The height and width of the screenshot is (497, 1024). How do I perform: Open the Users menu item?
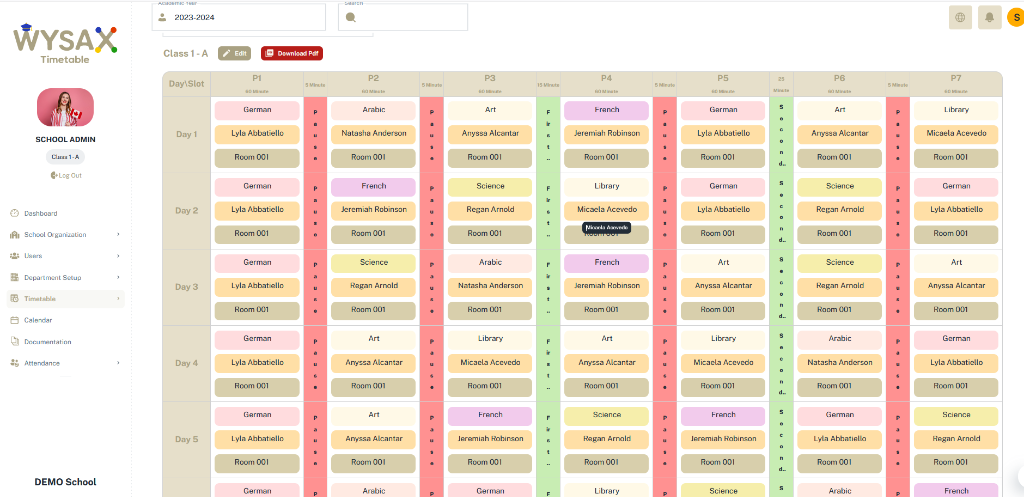point(33,256)
